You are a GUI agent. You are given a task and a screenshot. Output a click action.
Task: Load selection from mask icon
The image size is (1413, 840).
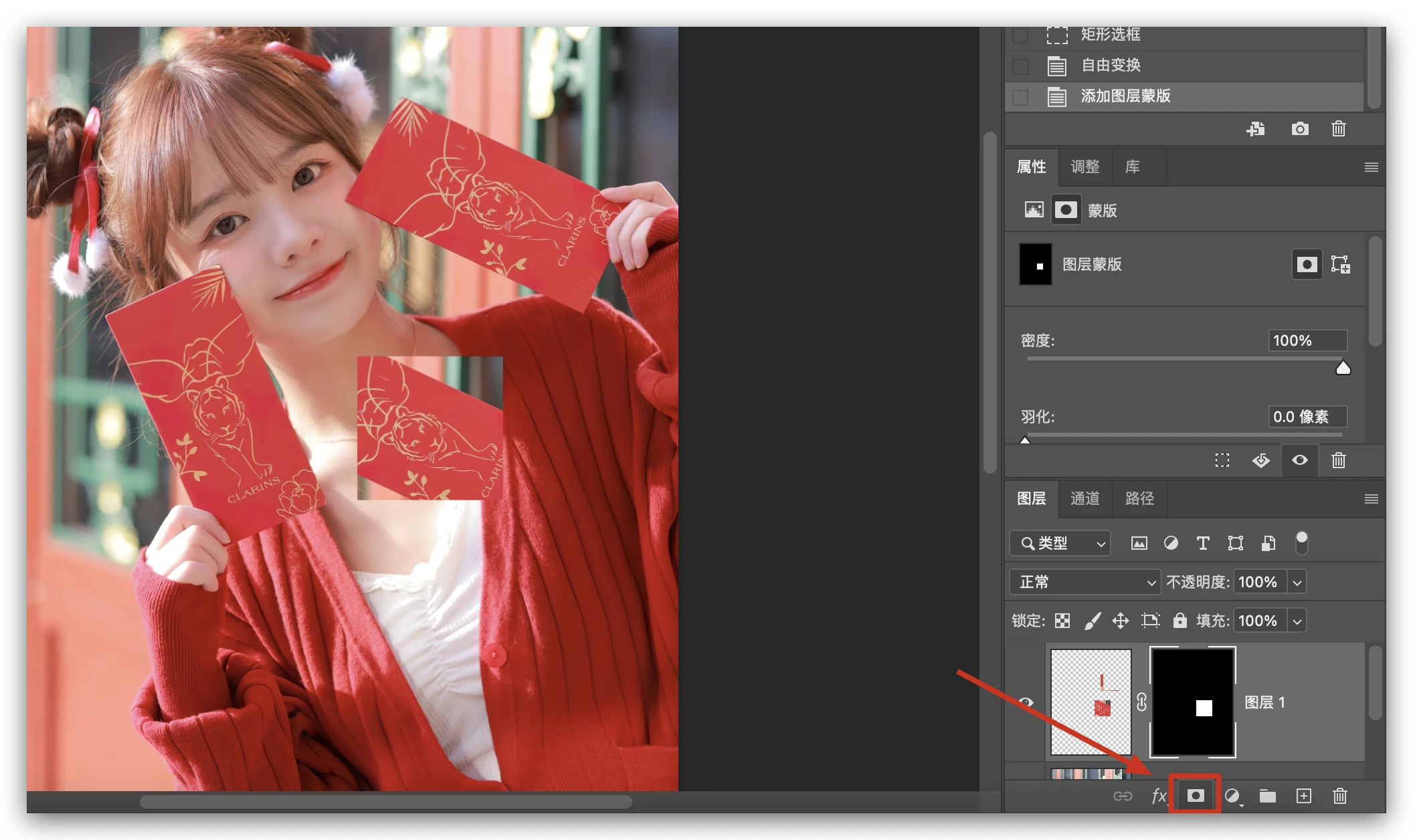pos(1222,460)
